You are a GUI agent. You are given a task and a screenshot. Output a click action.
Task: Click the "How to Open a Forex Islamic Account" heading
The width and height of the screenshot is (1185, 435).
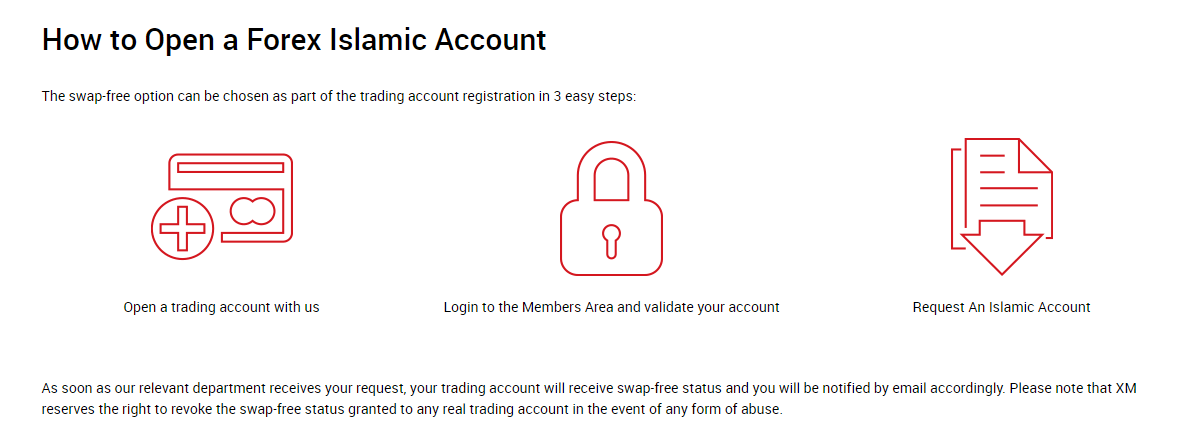coord(294,39)
